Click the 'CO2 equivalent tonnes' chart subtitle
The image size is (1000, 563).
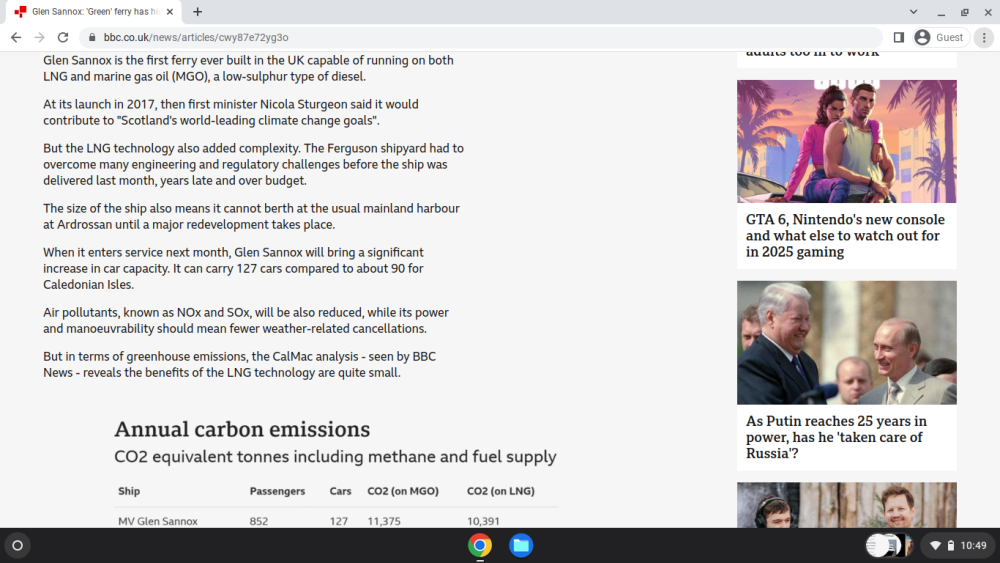click(335, 457)
